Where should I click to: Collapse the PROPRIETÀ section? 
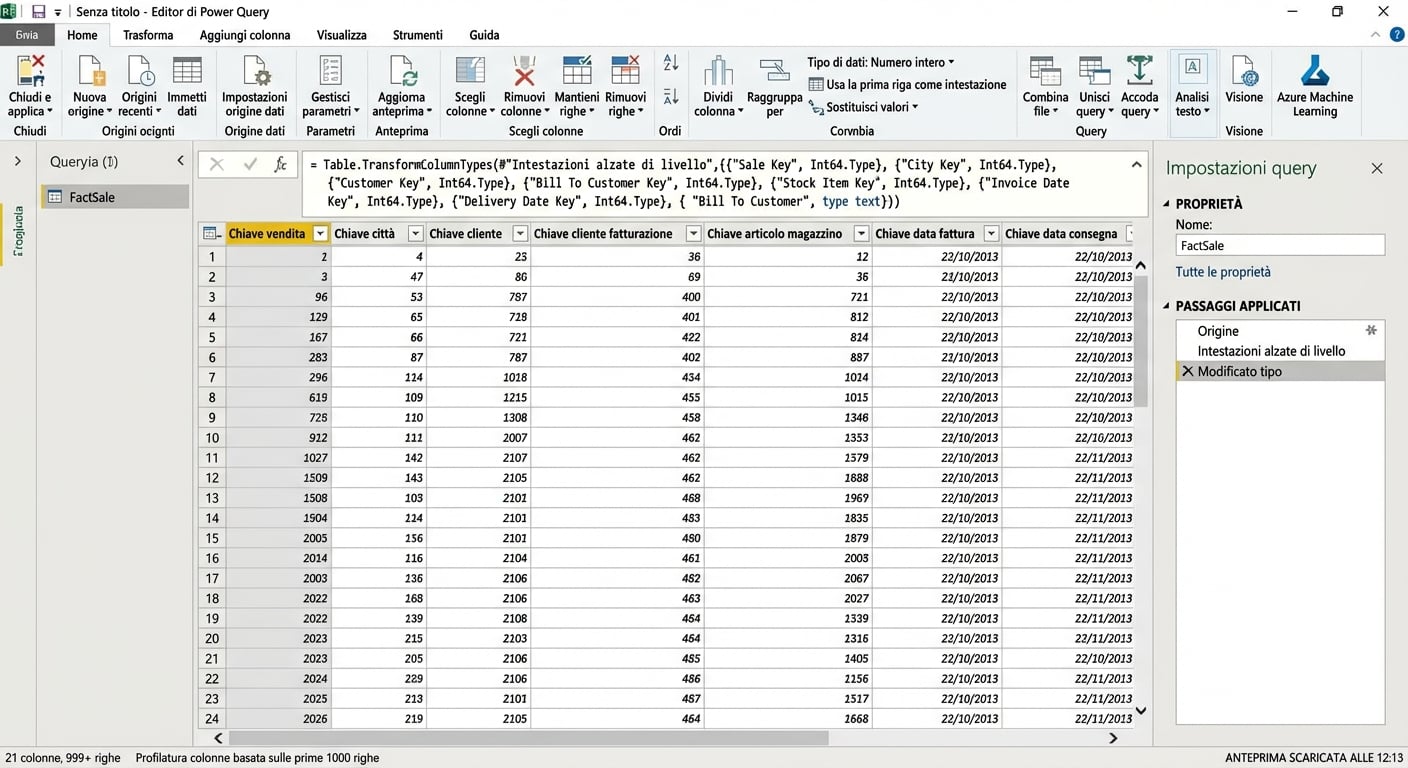coord(1167,204)
